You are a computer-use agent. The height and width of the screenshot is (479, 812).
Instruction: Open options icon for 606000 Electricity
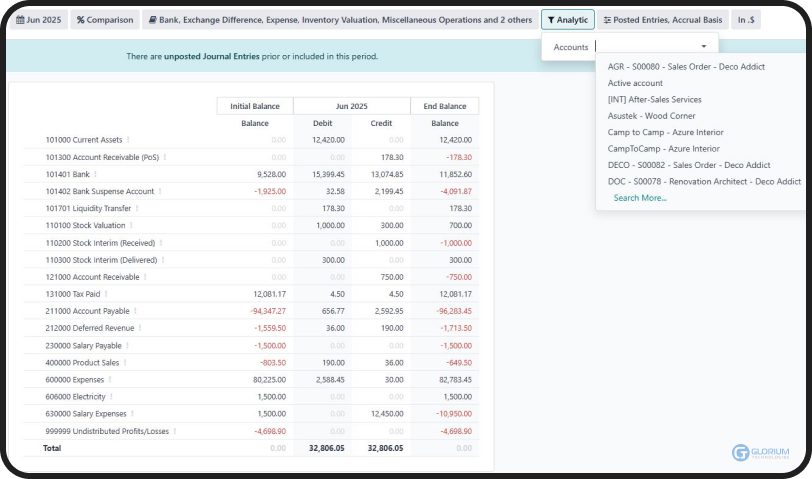pos(111,397)
